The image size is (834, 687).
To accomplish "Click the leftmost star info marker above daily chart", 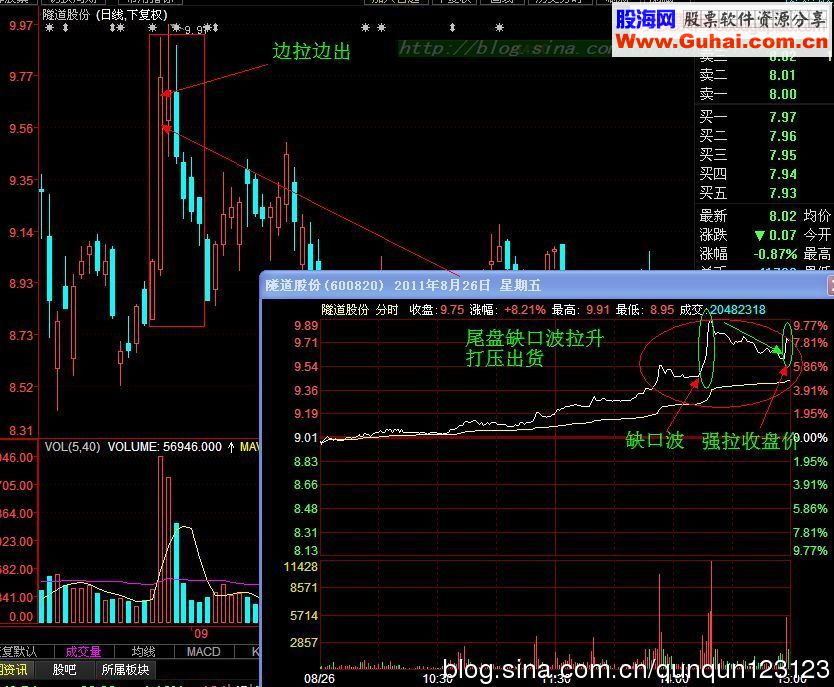I will [49, 28].
